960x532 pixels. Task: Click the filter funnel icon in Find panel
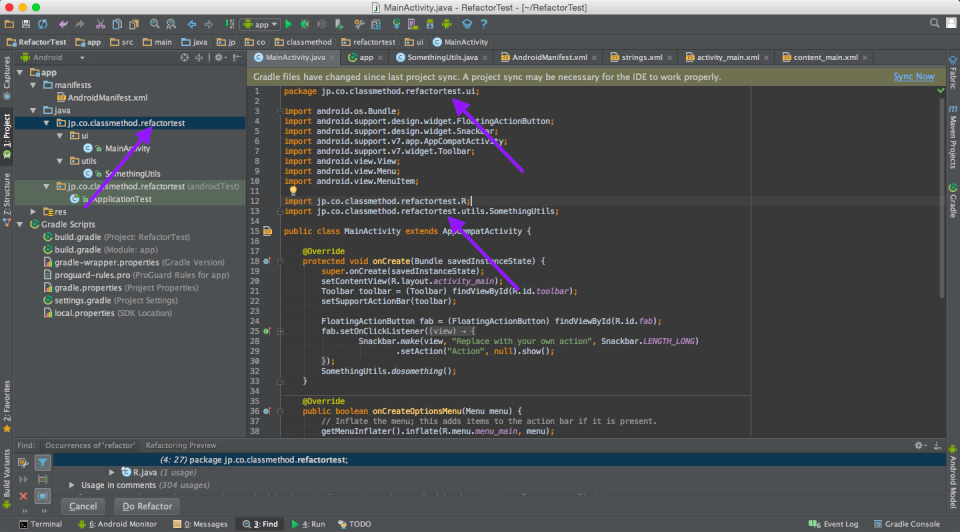pos(42,463)
